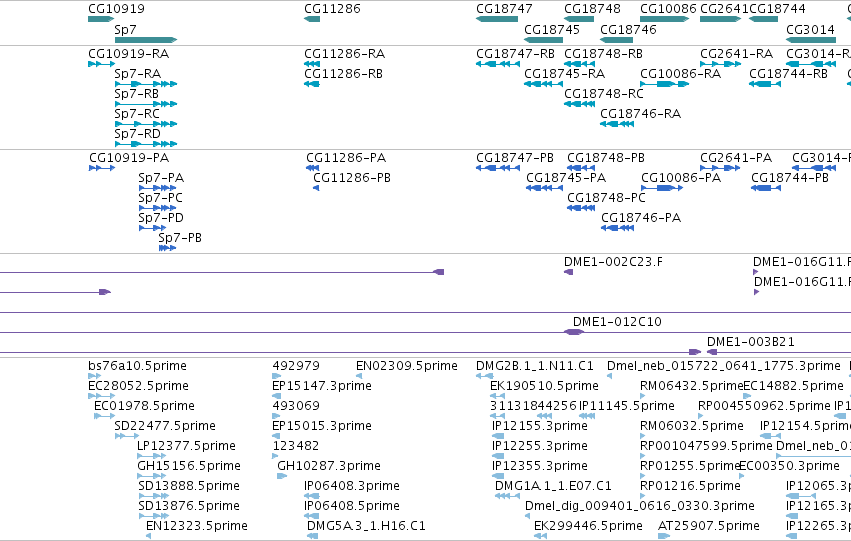Screen dimensions: 851x541
Task: Select the CG18745 gene label
Action: click(x=552, y=29)
